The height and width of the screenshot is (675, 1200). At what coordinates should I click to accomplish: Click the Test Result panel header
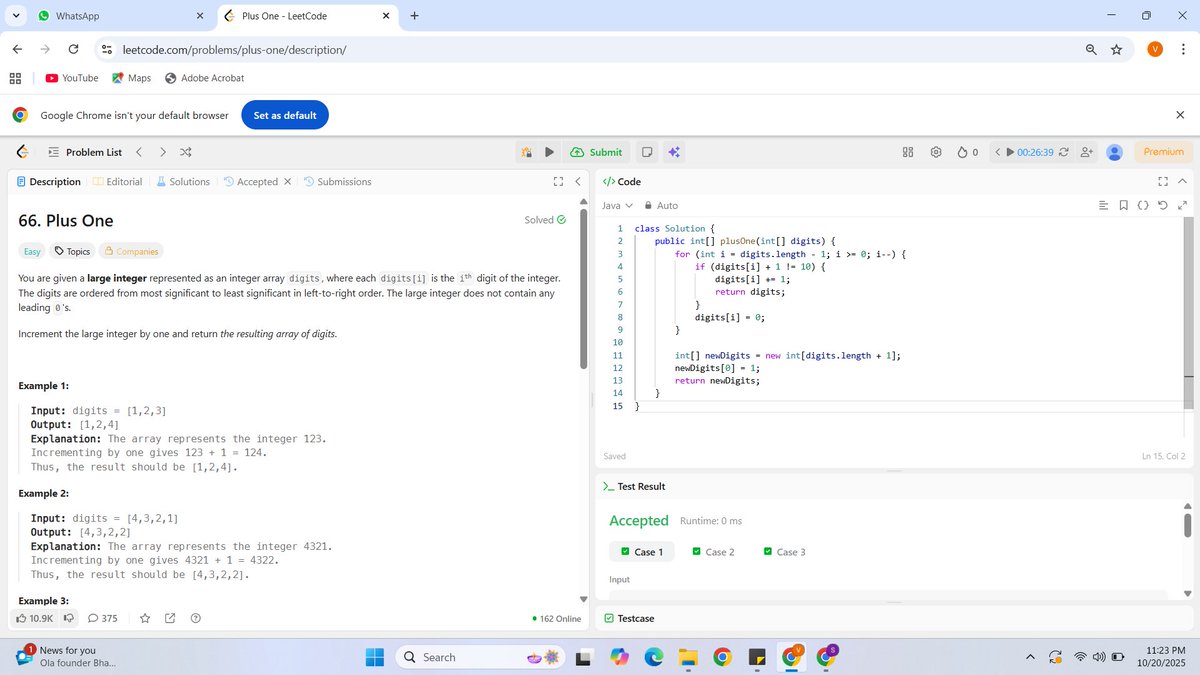point(634,486)
